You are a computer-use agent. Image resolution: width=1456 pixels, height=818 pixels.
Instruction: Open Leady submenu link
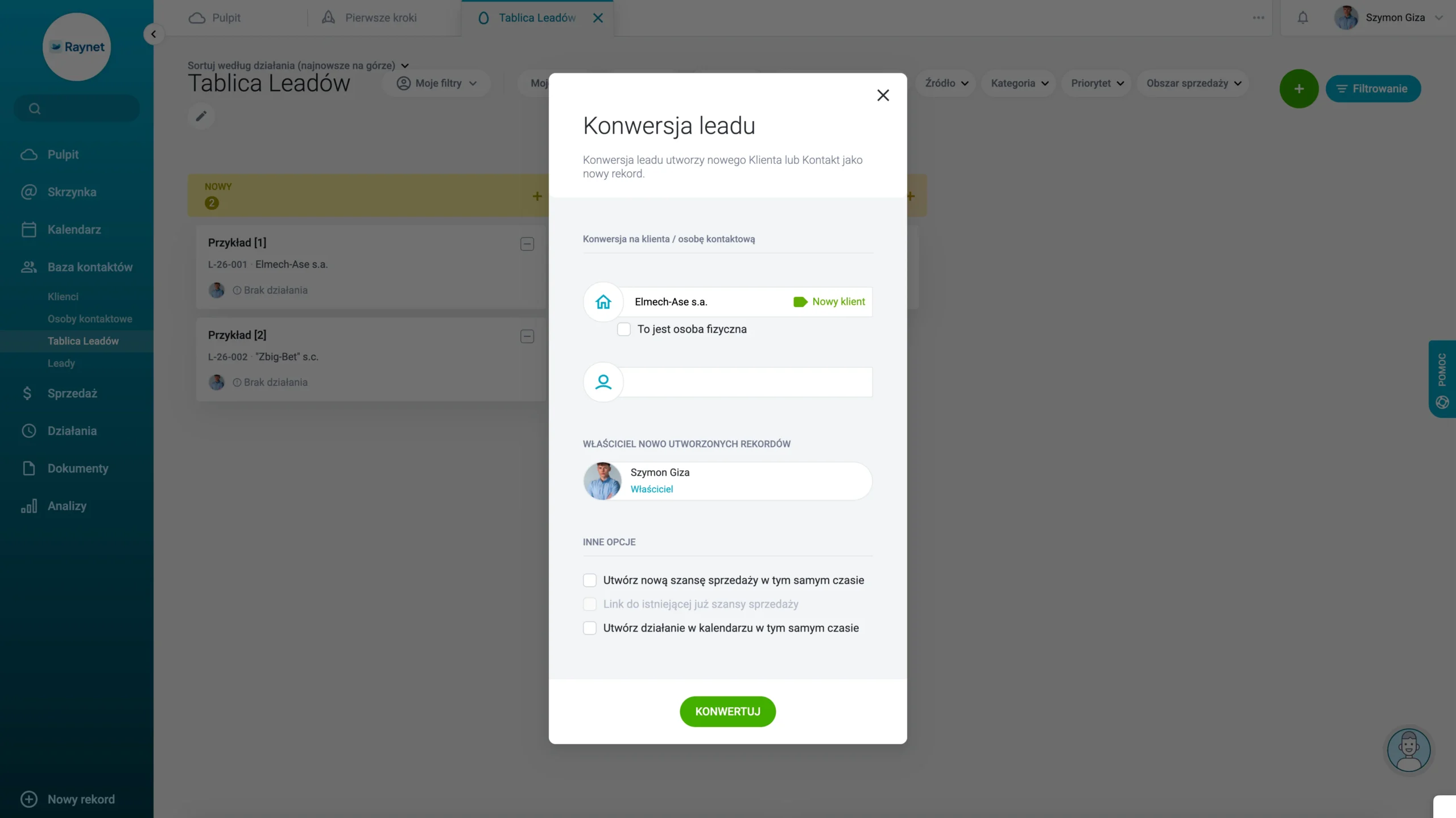click(61, 363)
